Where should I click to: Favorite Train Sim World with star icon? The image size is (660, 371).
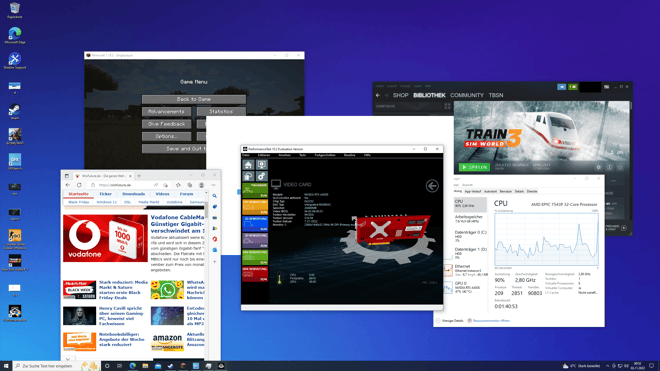click(620, 167)
